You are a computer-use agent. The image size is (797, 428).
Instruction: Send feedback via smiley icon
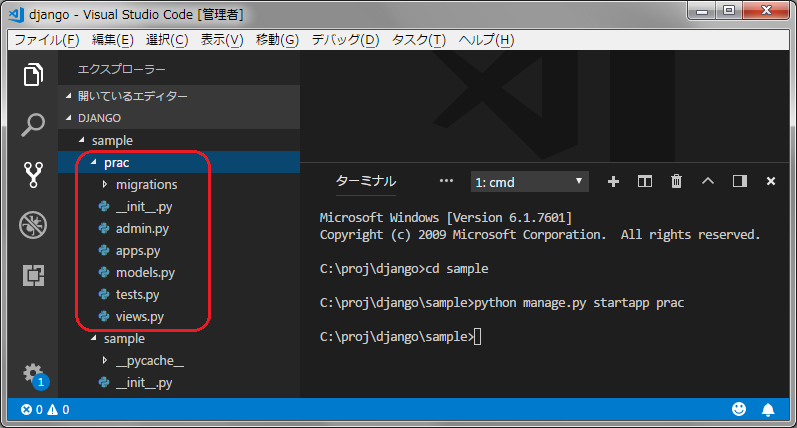(739, 409)
